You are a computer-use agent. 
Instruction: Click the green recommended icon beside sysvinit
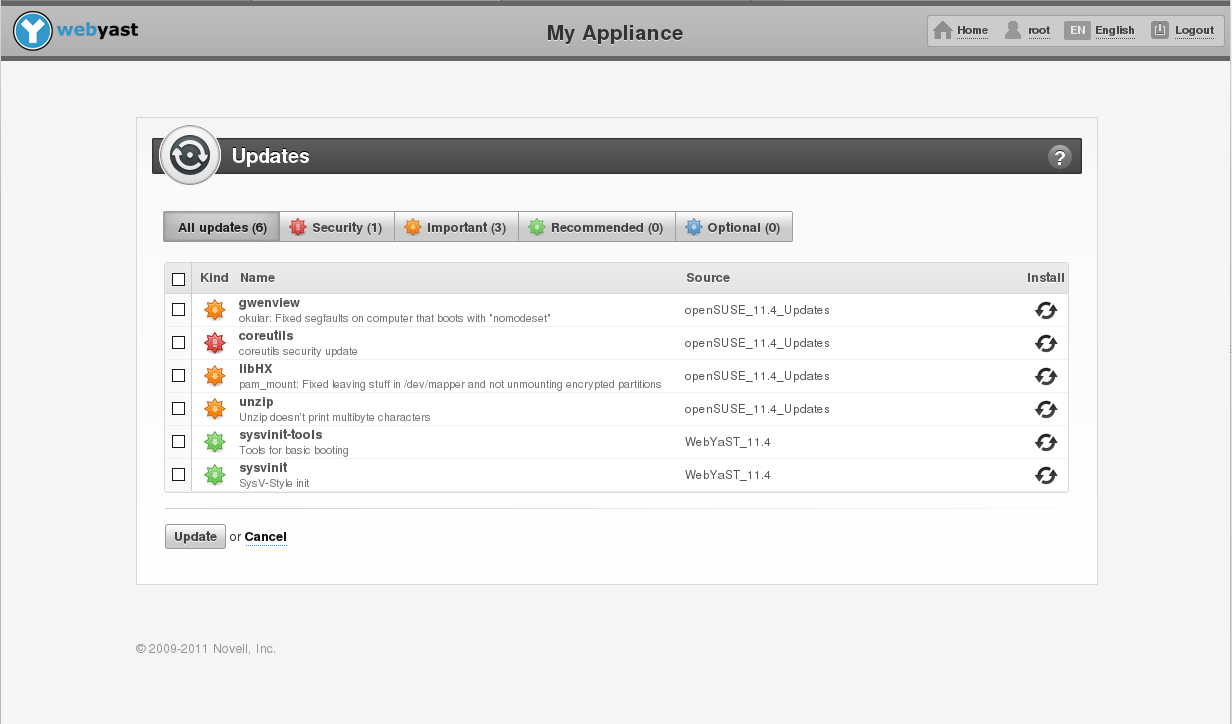[214, 474]
